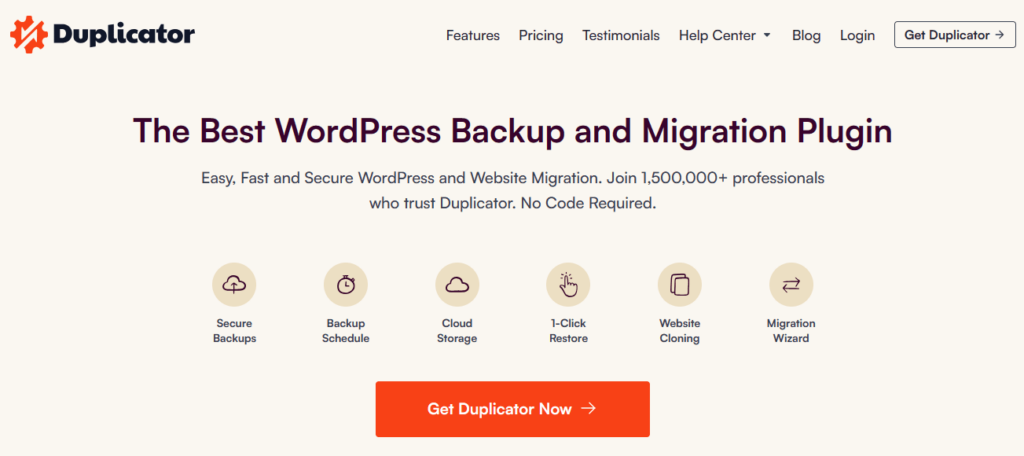1024x456 pixels.
Task: Click the Secure Backups cloud upload icon
Action: 235,285
